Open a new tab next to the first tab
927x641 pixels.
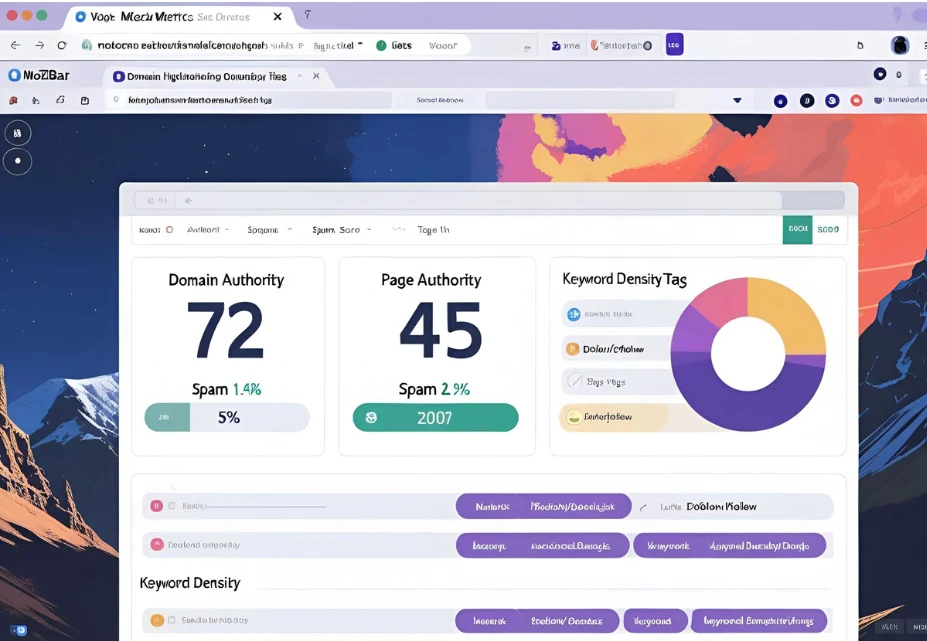coord(307,15)
